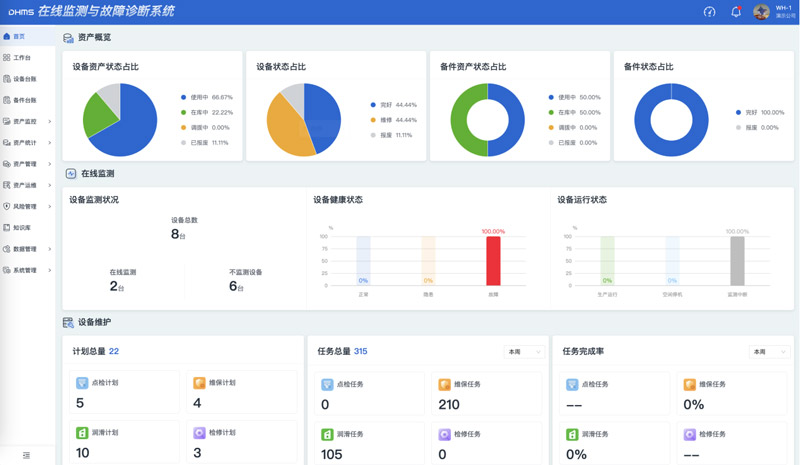Collapse sidebar using bottom menu-fold icon
Image resolution: width=800 pixels, height=465 pixels.
point(27,455)
